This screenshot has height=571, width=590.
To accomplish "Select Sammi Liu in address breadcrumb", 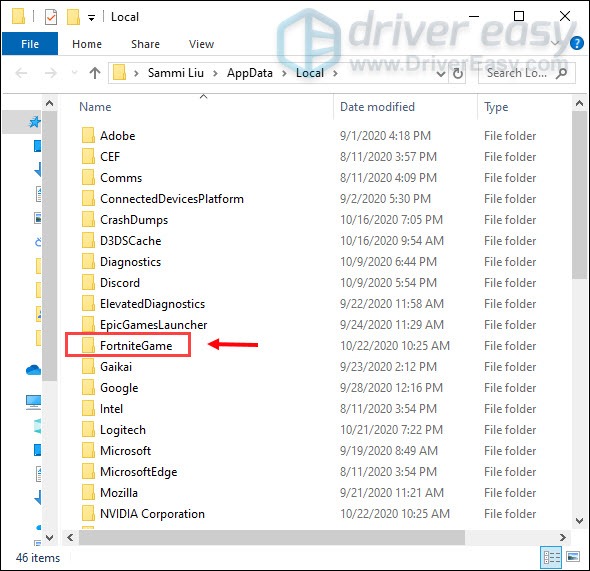I will pyautogui.click(x=176, y=73).
